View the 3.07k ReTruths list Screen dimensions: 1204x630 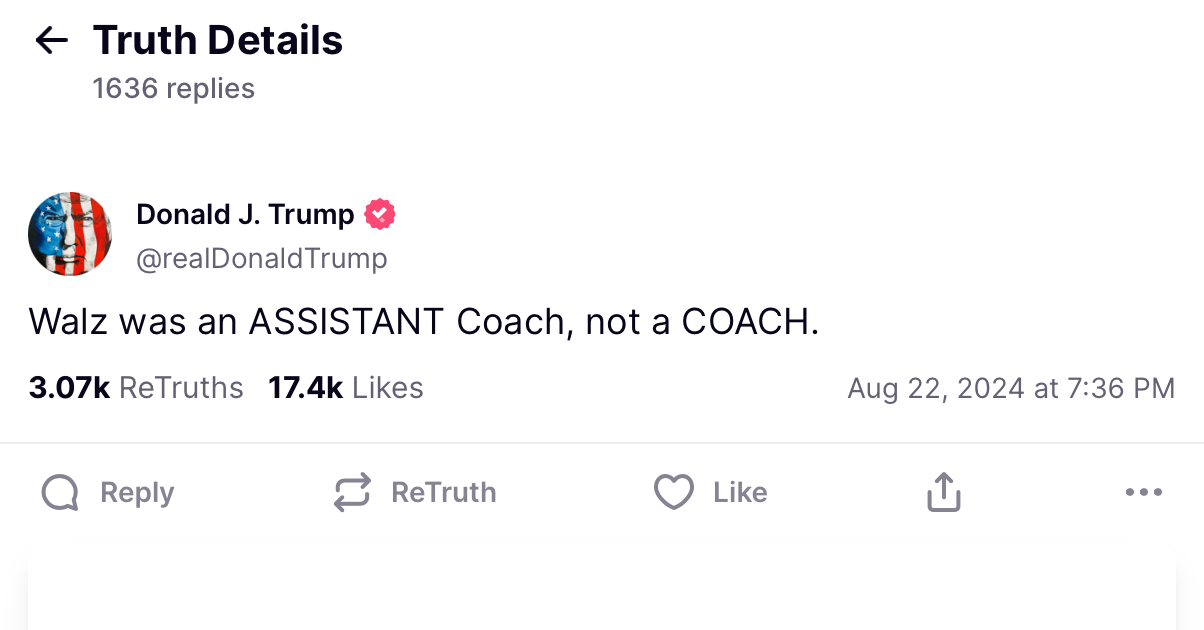(x=136, y=388)
